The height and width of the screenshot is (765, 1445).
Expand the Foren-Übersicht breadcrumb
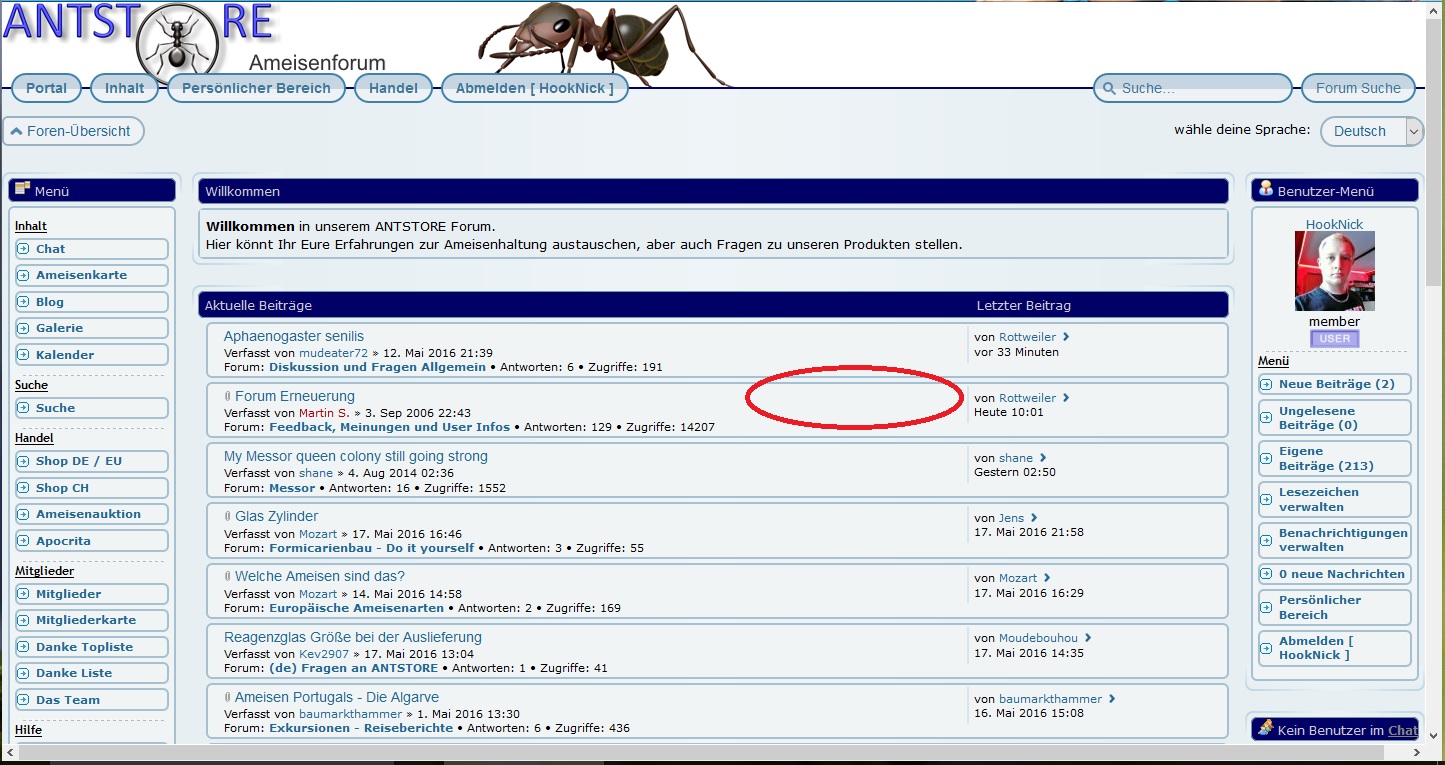[x=74, y=131]
